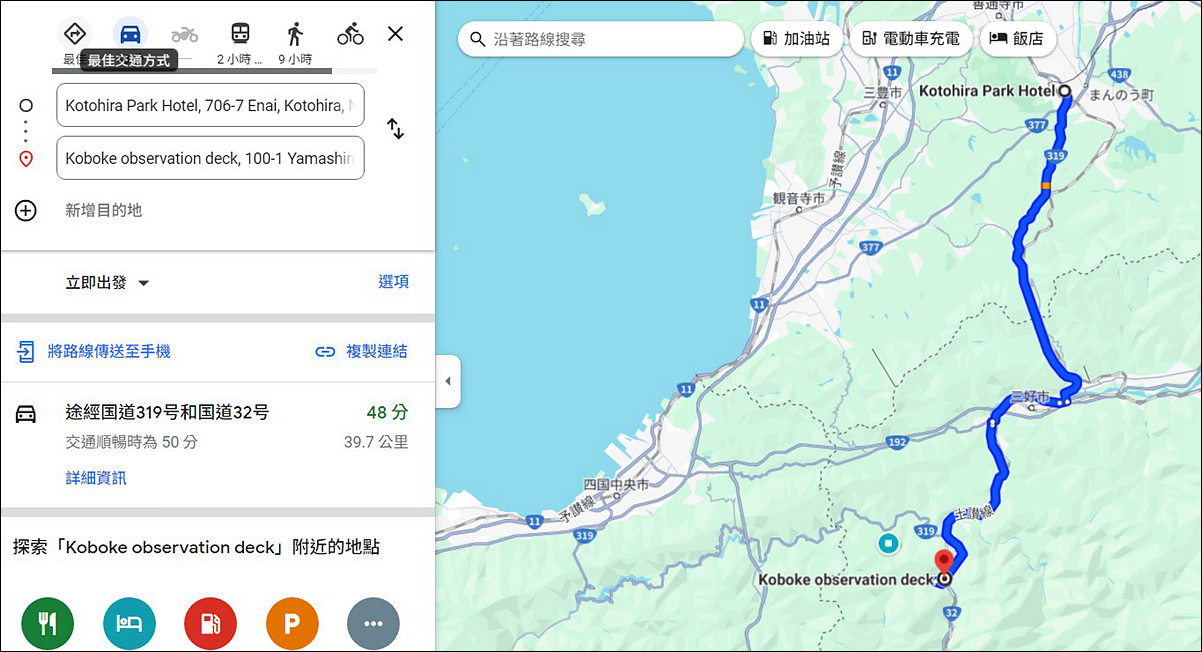1202x652 pixels.
Task: Open the 立即出發 departure time dropdown
Action: 107,282
